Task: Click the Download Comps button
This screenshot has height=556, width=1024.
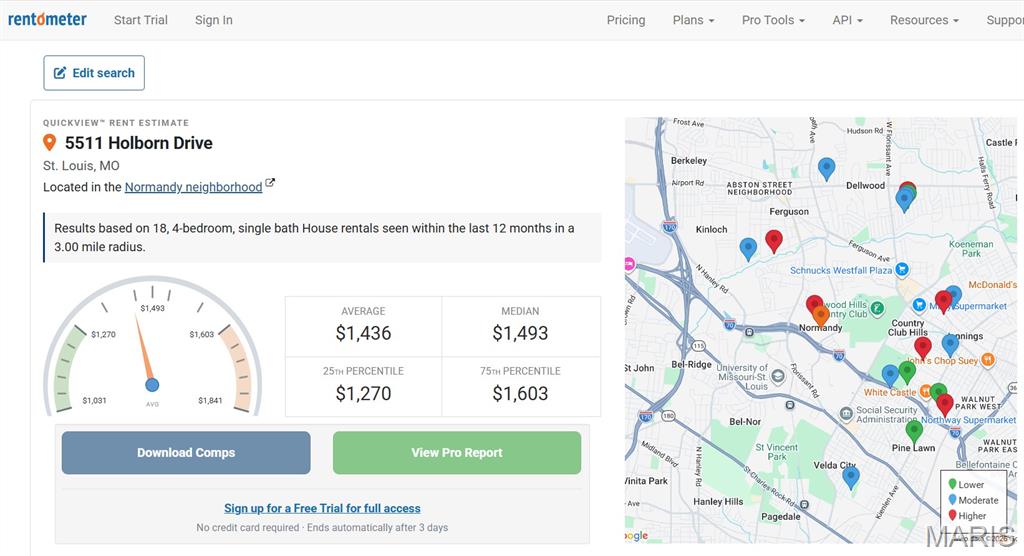Action: (x=186, y=452)
